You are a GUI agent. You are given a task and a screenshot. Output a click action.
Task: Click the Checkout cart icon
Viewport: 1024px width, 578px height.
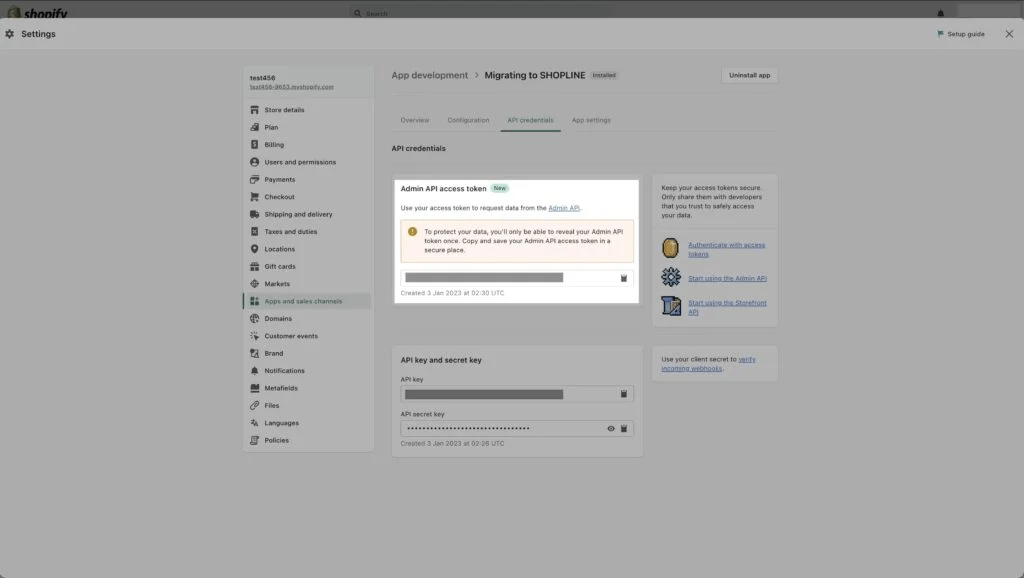(254, 197)
